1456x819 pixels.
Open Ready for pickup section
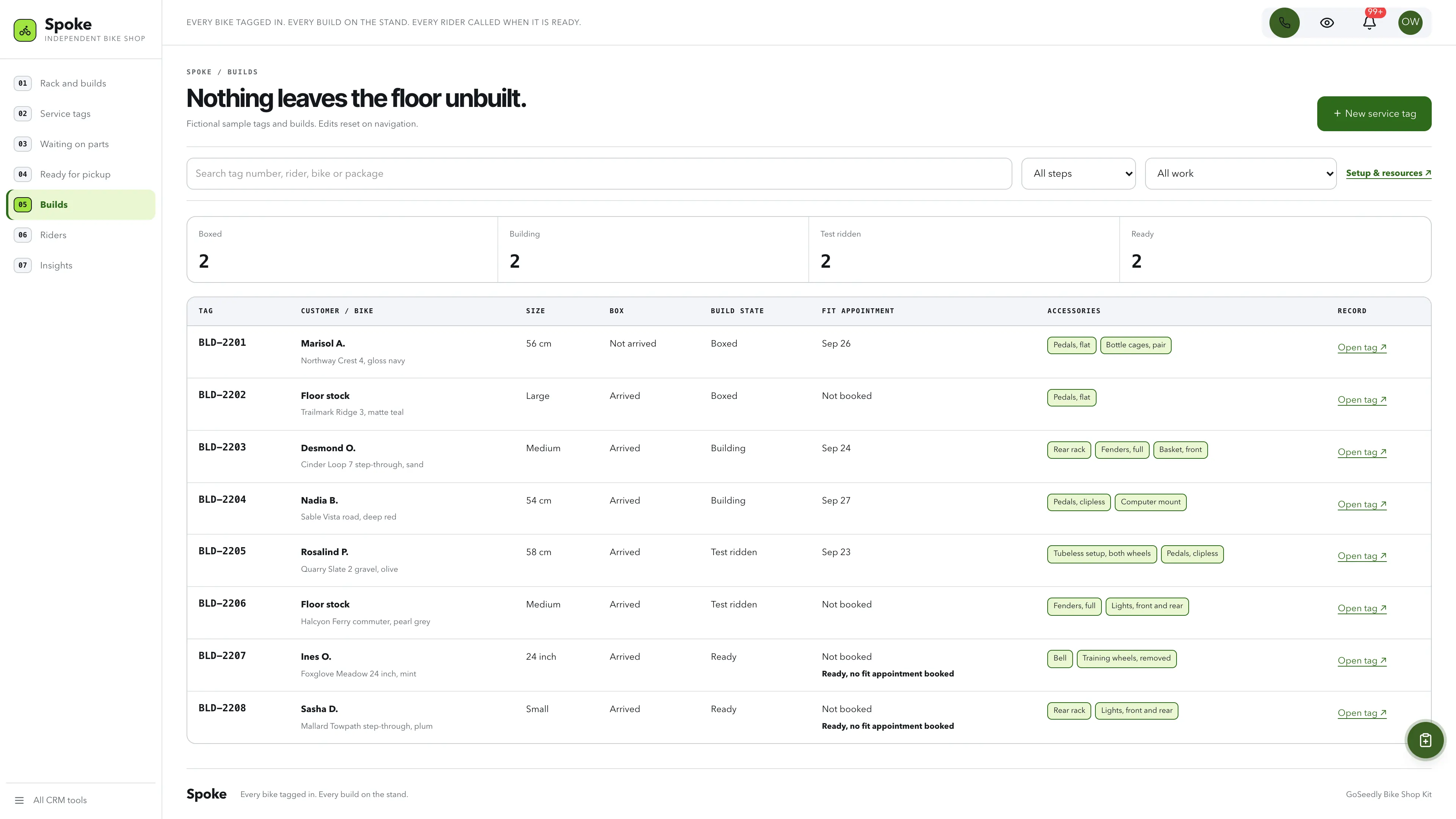80,174
